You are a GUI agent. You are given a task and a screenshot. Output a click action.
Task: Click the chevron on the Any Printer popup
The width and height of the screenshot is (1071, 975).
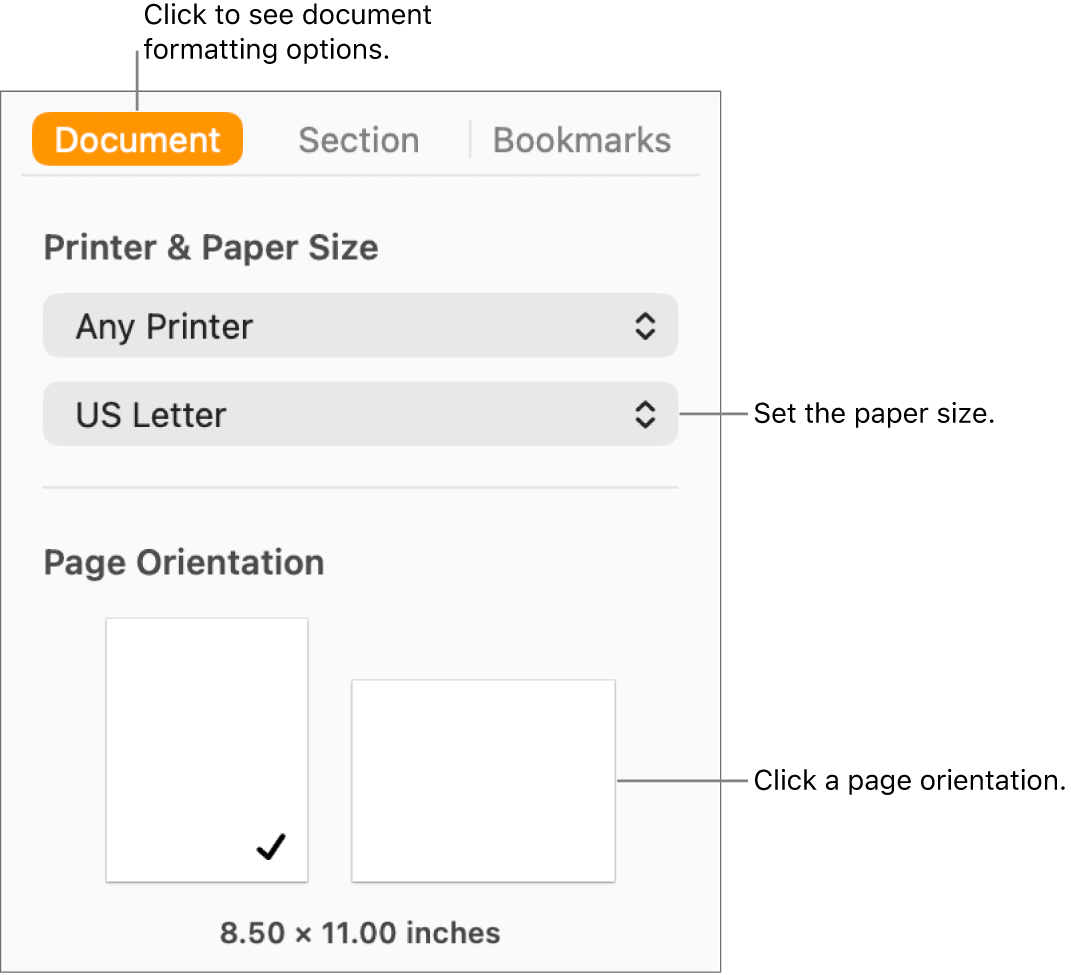coord(645,325)
